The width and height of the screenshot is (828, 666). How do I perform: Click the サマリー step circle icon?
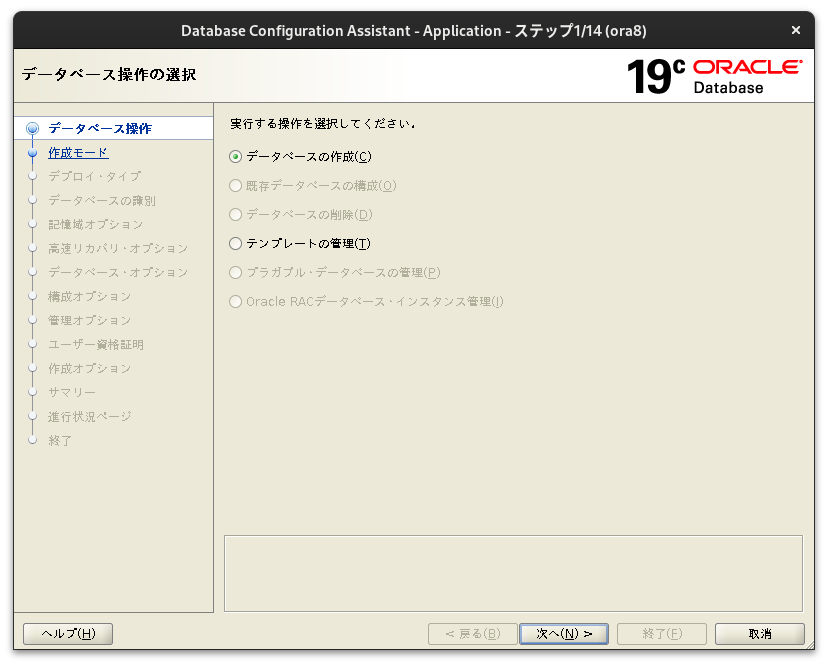(34, 392)
